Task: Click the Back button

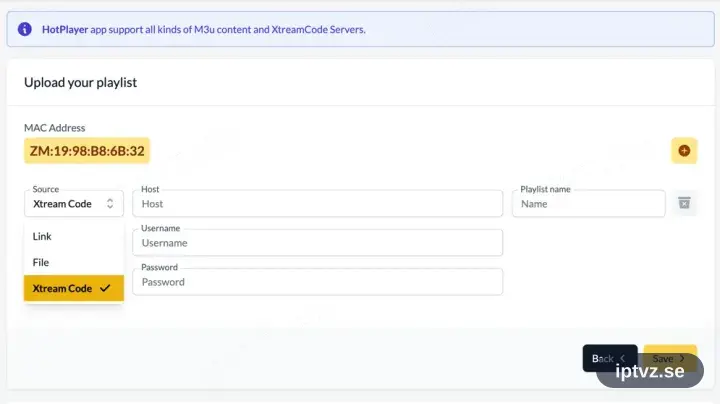Action: [x=610, y=358]
